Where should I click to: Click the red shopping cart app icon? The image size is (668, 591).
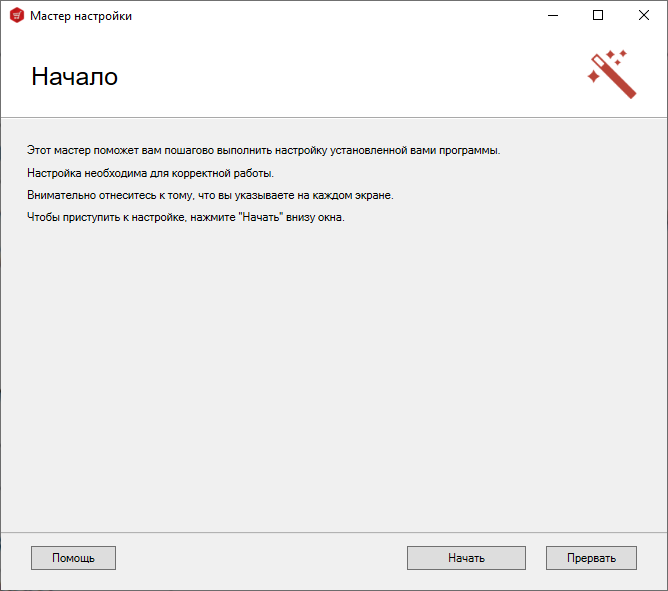pyautogui.click(x=17, y=15)
